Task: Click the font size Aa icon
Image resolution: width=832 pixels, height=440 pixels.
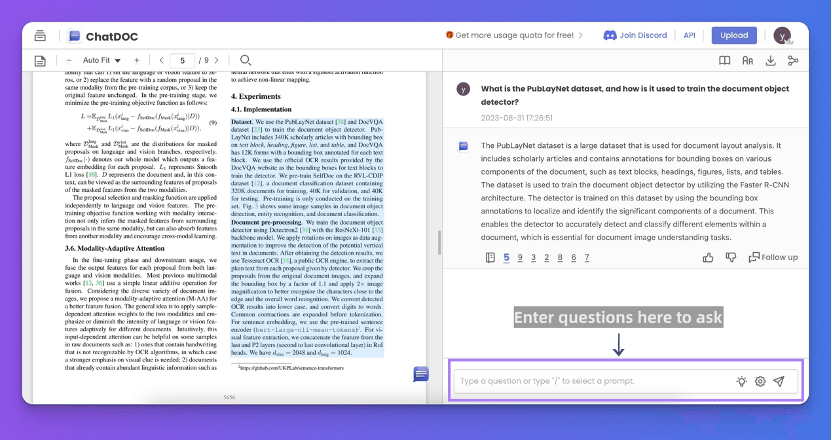Action: tap(748, 61)
